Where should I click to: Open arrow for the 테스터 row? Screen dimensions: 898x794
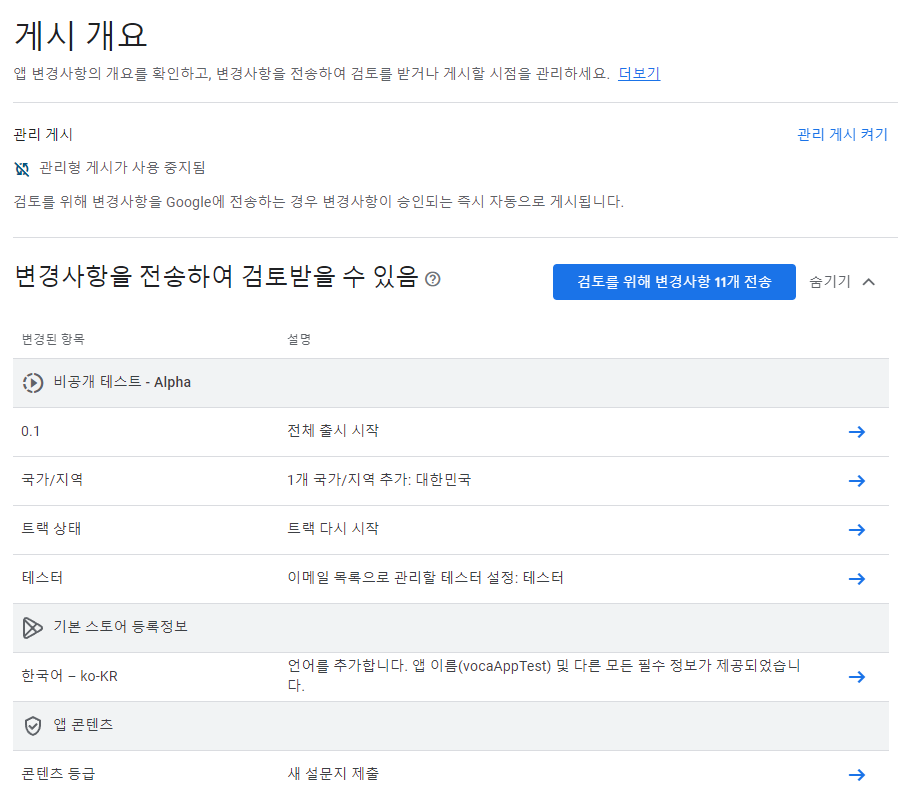coord(857,579)
